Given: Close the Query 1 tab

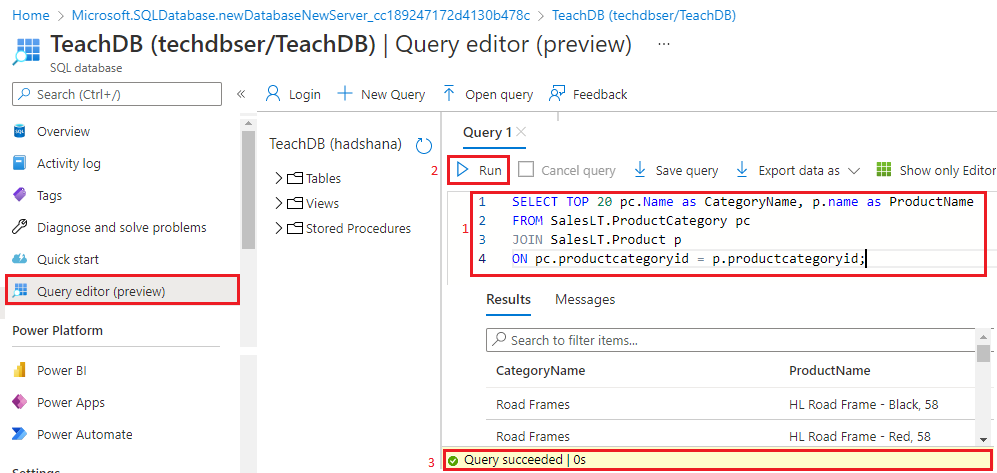Looking at the screenshot, I should [x=521, y=132].
